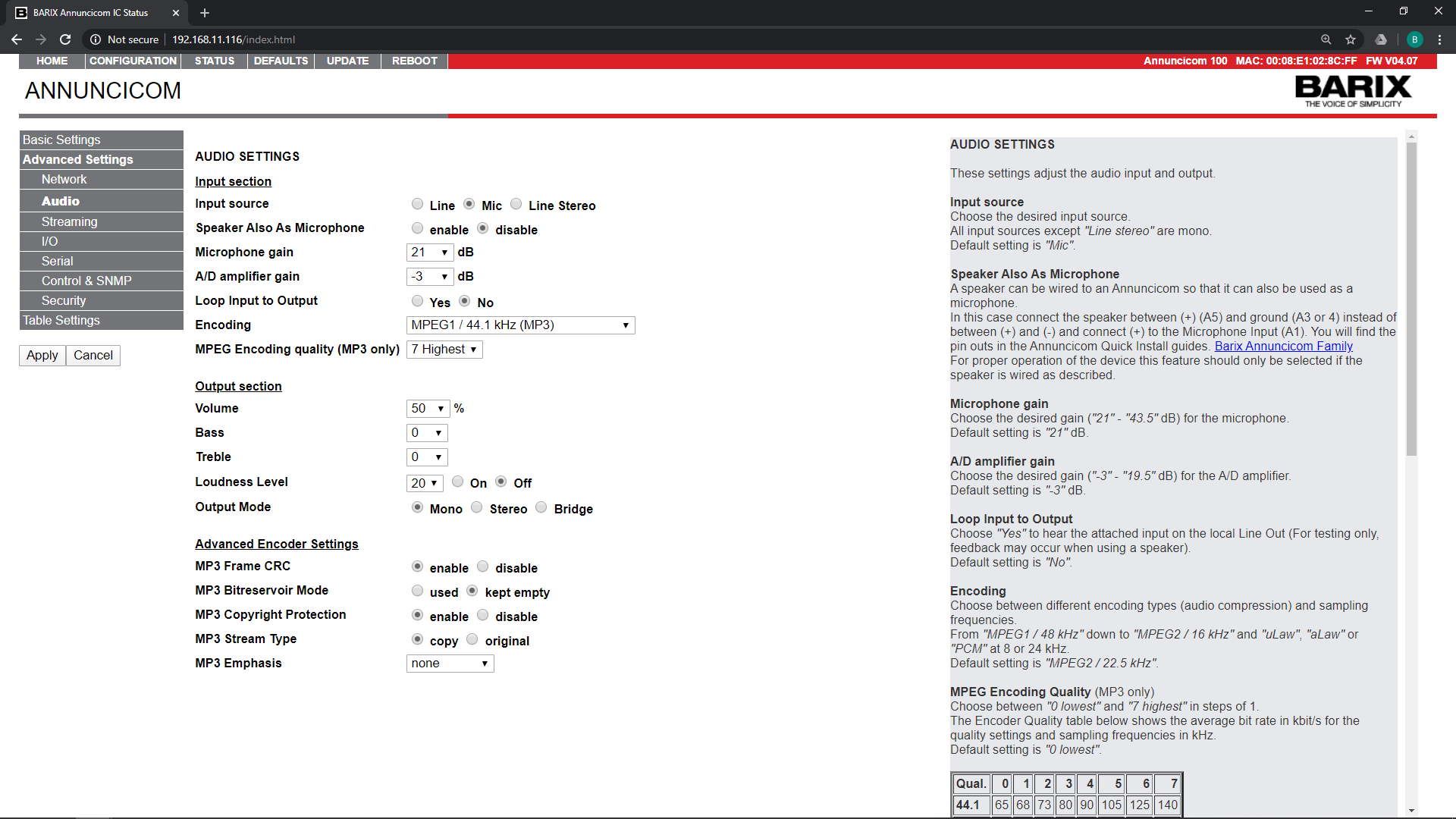The image size is (1456, 819).
Task: Bookmark this page with star icon
Action: tap(1351, 39)
